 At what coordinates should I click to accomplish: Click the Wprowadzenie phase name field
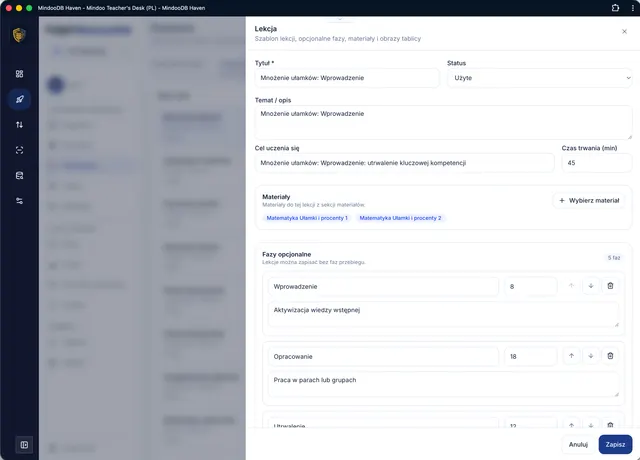(383, 287)
